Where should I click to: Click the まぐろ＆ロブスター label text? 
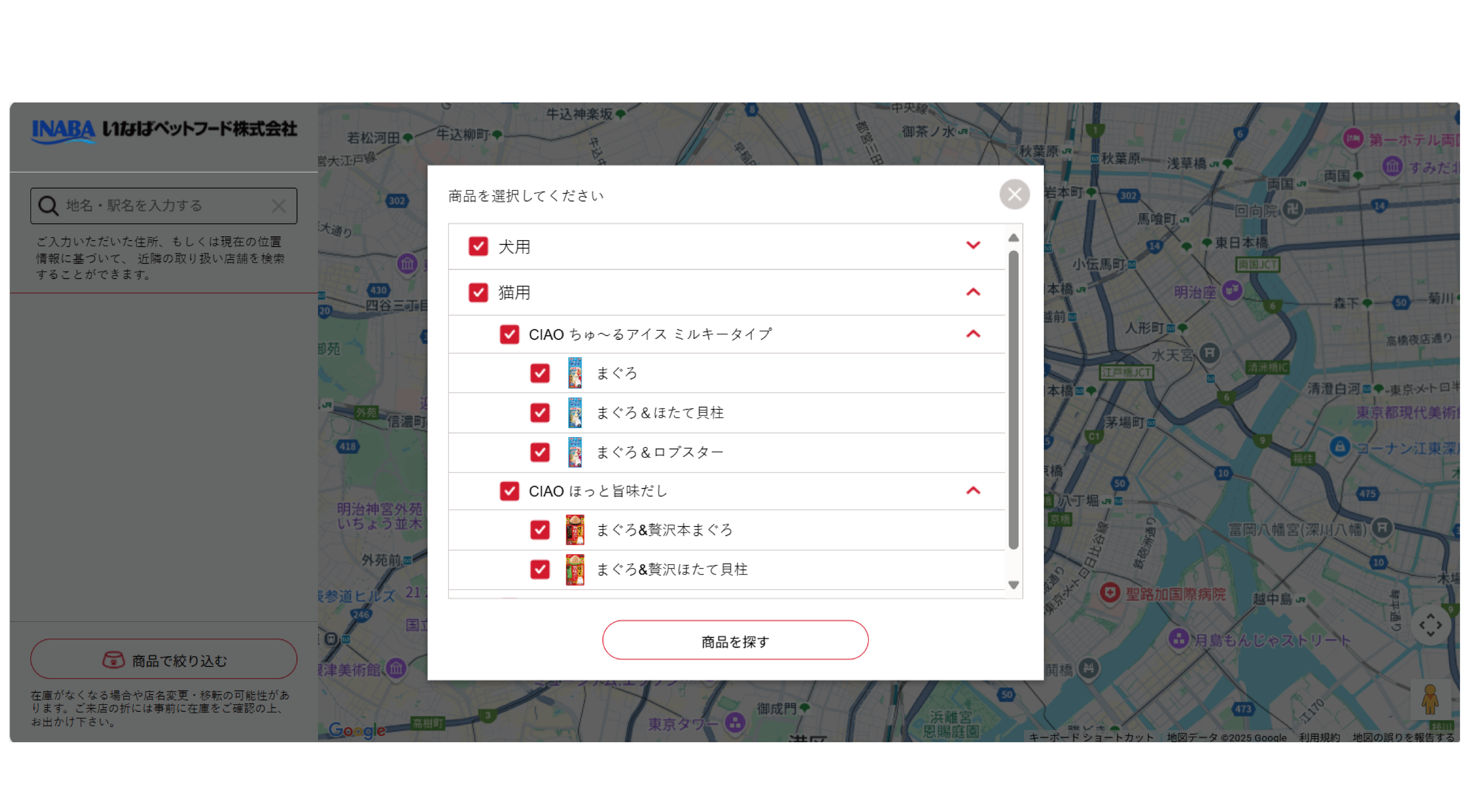tap(660, 452)
